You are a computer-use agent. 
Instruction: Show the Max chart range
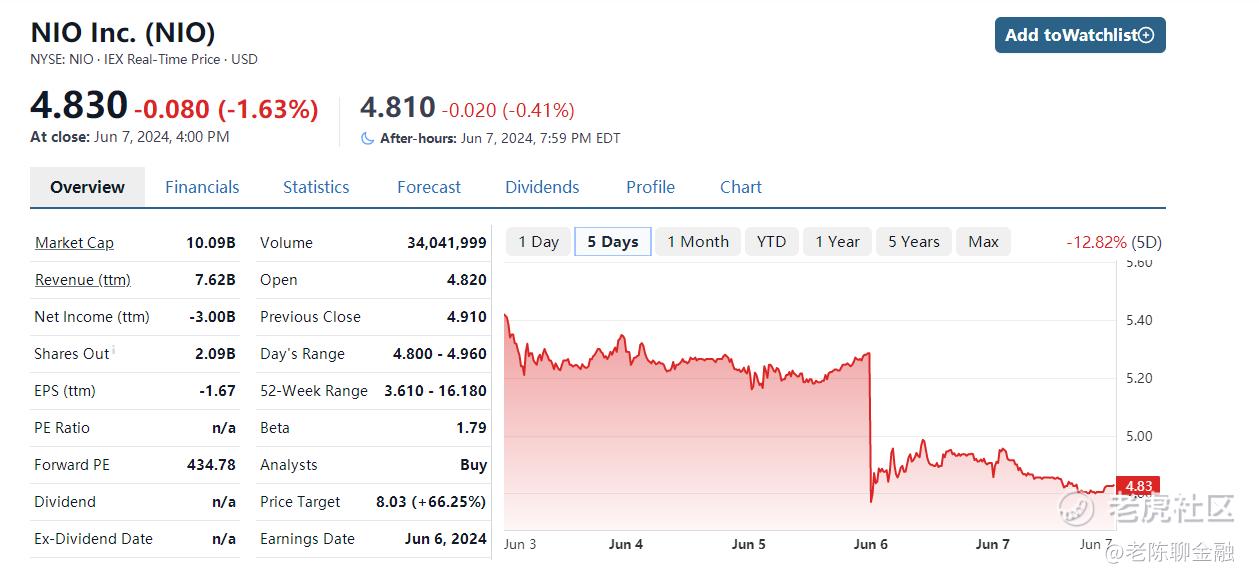(x=983, y=242)
